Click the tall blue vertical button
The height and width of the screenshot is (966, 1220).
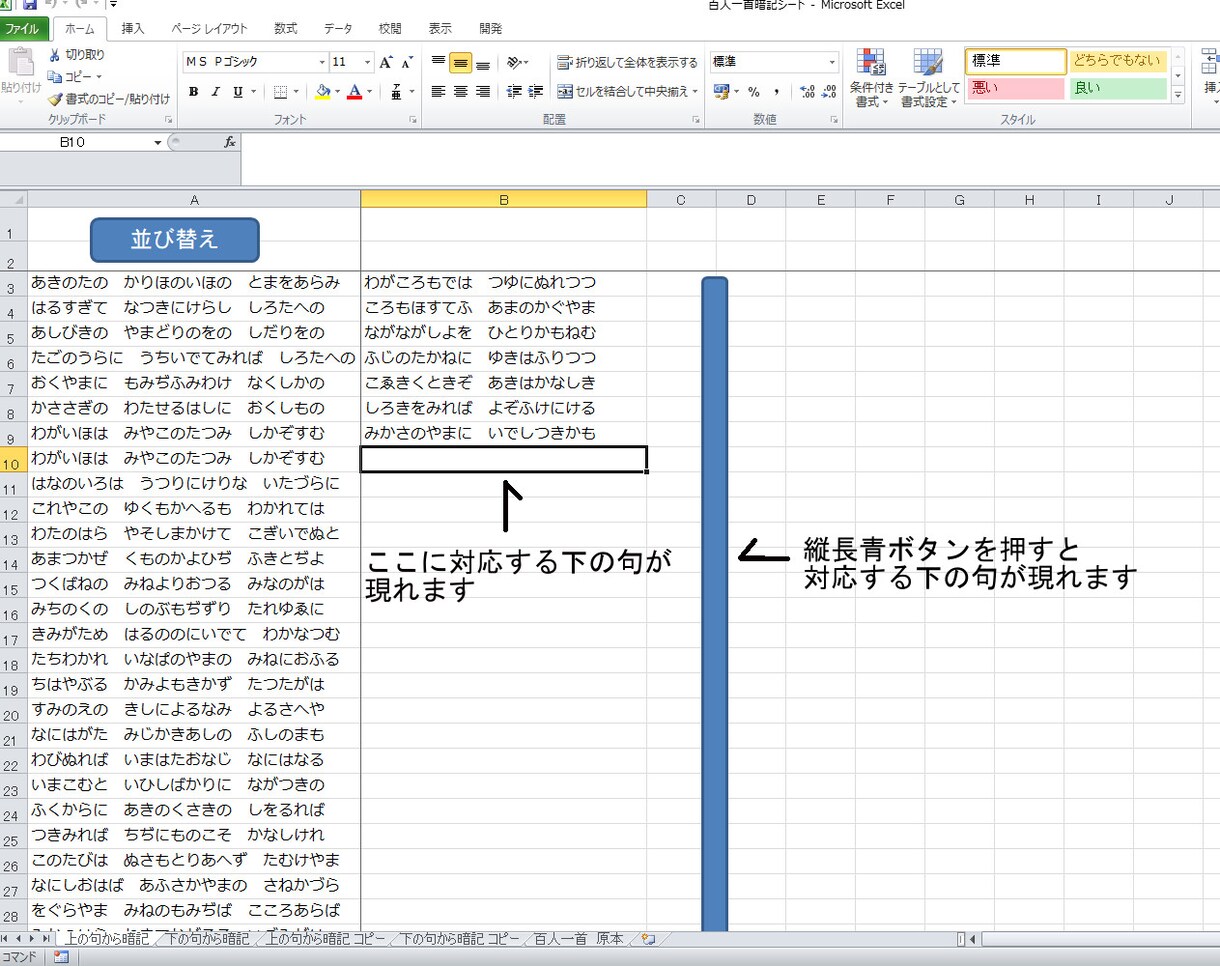click(714, 604)
